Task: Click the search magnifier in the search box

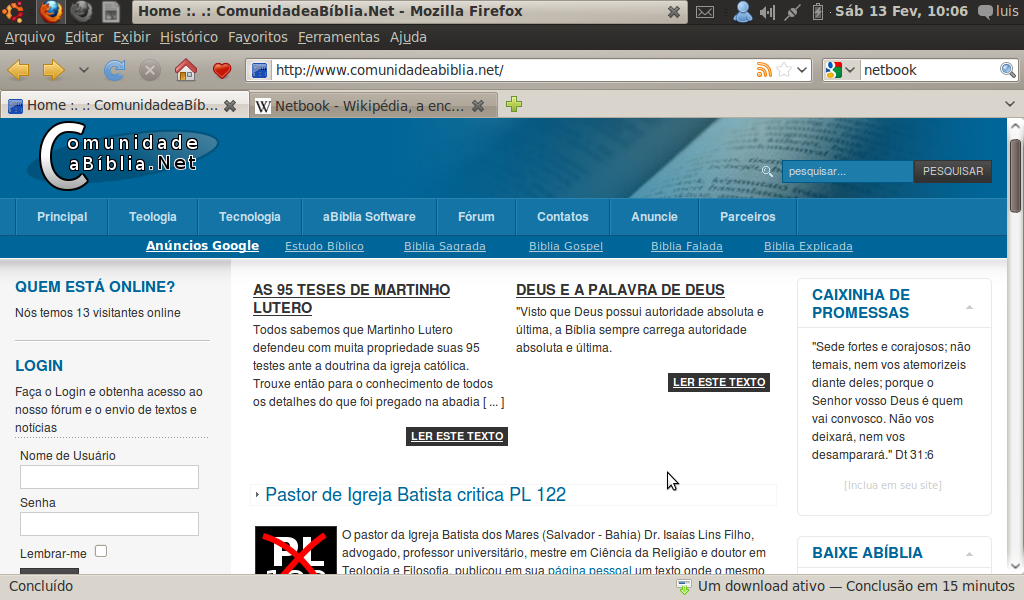Action: pyautogui.click(x=1007, y=70)
